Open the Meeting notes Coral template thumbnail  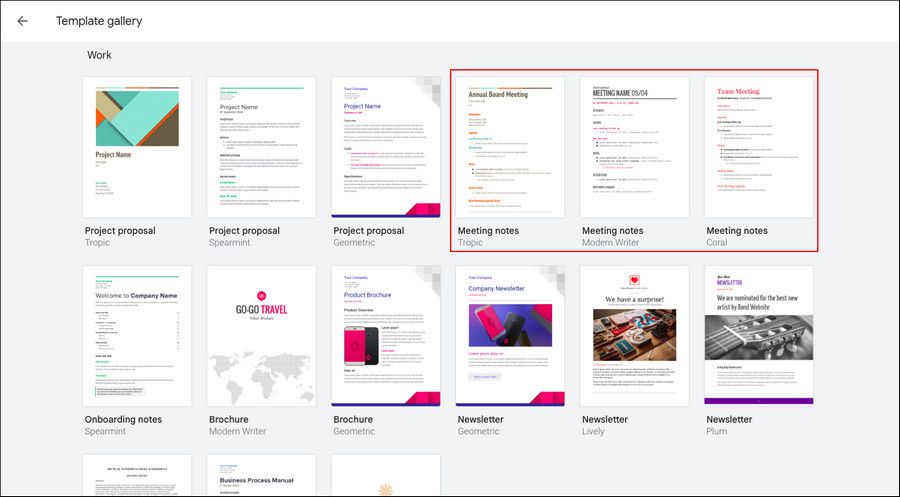coord(759,147)
